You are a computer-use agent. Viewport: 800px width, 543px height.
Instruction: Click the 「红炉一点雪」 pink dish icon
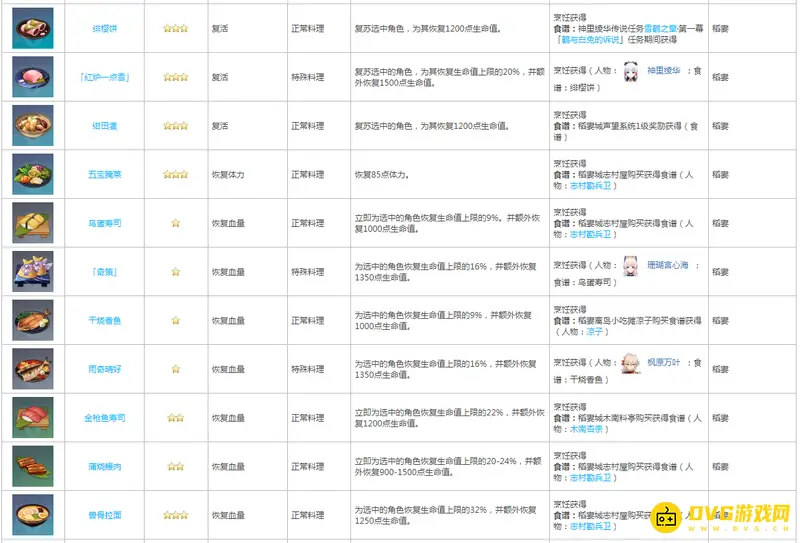click(x=32, y=77)
